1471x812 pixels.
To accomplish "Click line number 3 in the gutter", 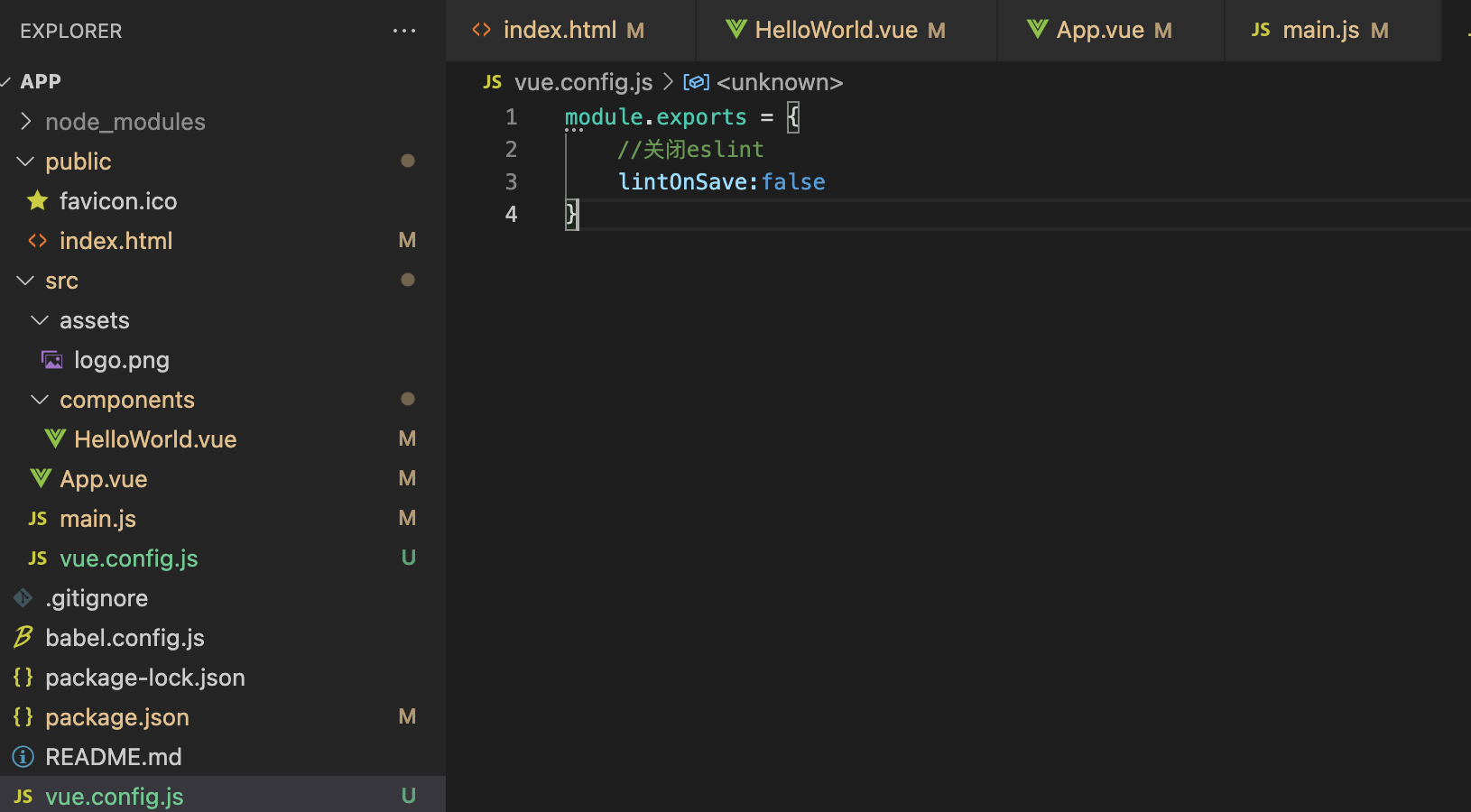I will [x=511, y=181].
